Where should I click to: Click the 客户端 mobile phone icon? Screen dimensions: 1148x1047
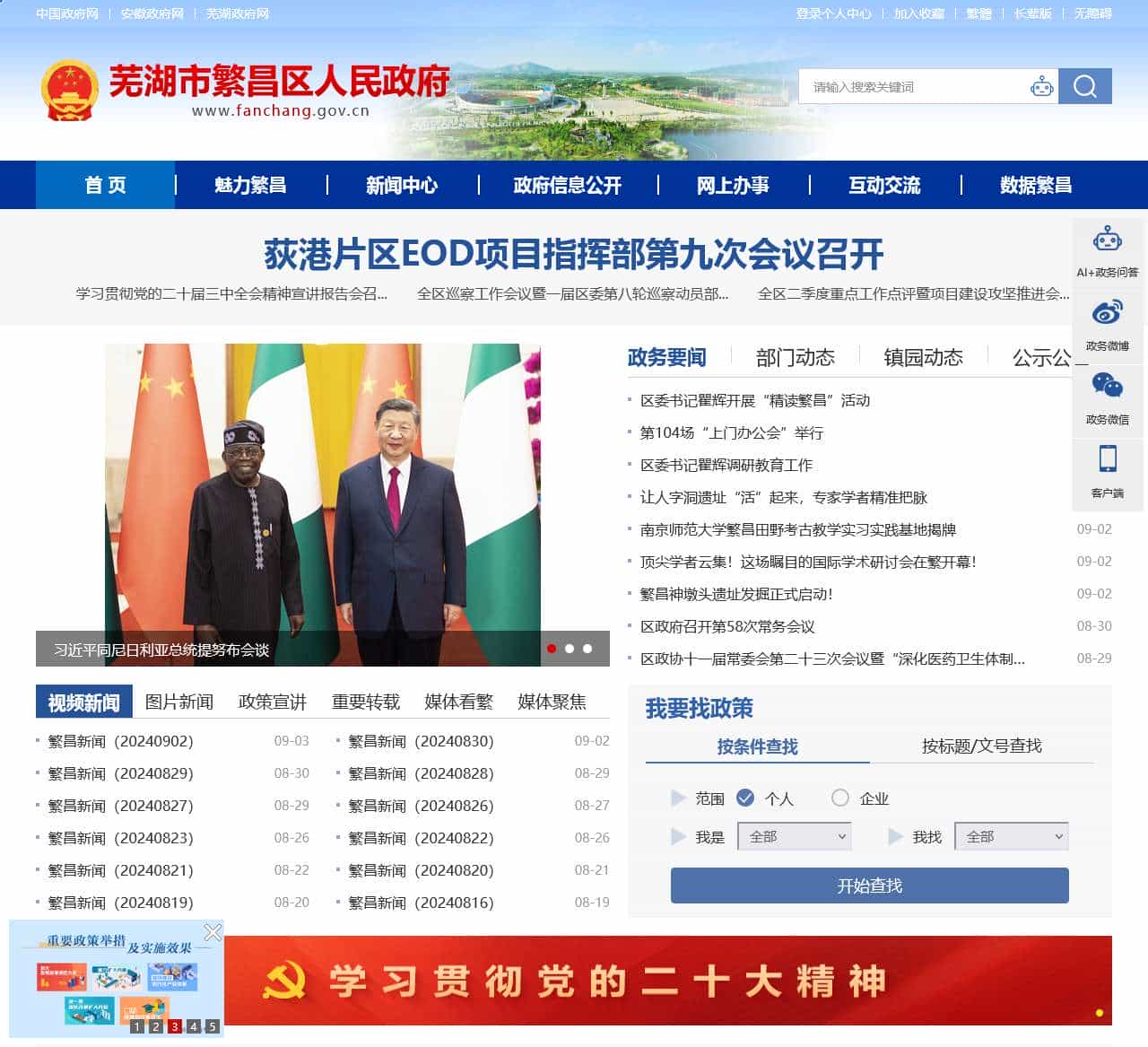(1107, 459)
